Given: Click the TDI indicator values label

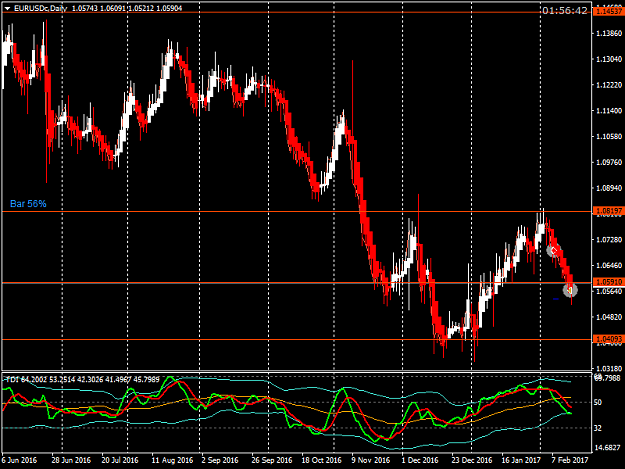Looking at the screenshot, I should 83,380.
